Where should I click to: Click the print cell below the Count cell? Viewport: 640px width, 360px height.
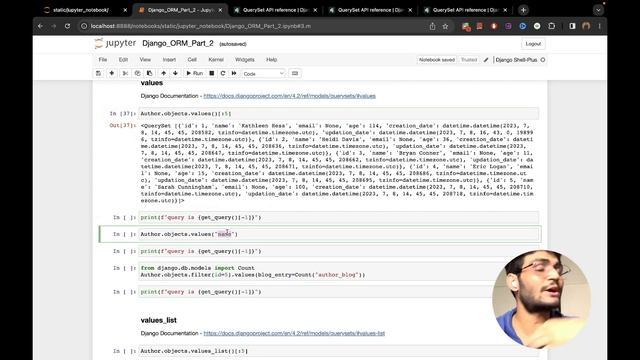click(338, 292)
